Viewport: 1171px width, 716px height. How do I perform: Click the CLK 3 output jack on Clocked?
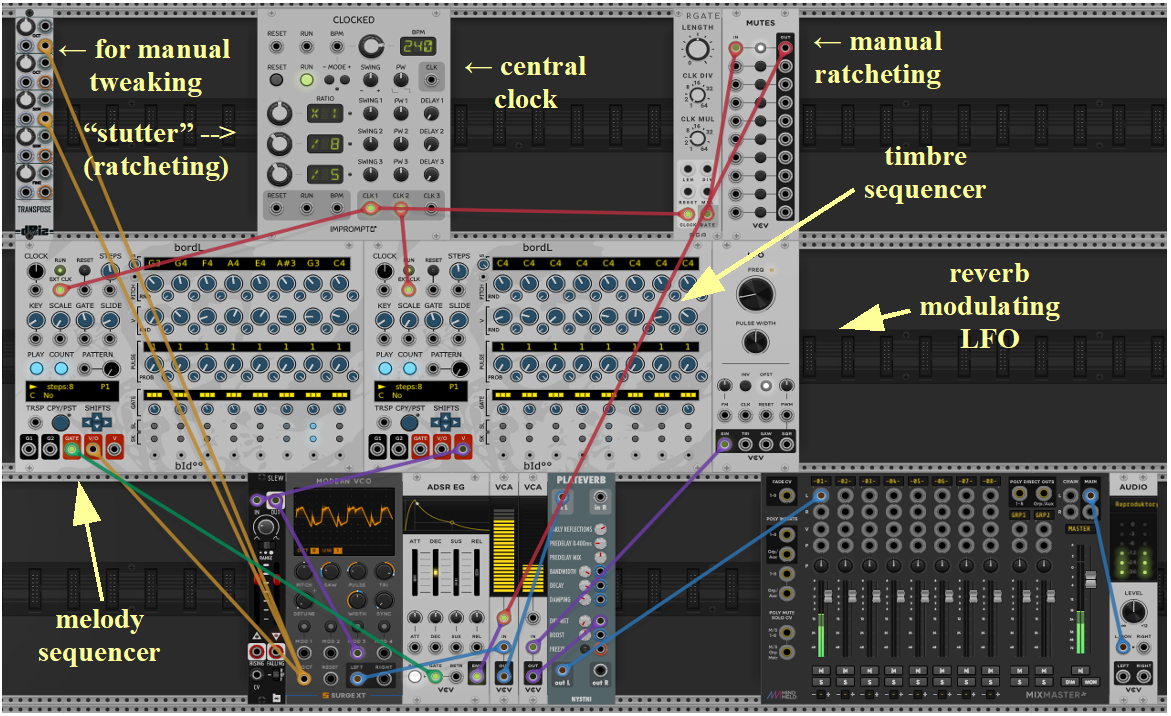tap(432, 208)
